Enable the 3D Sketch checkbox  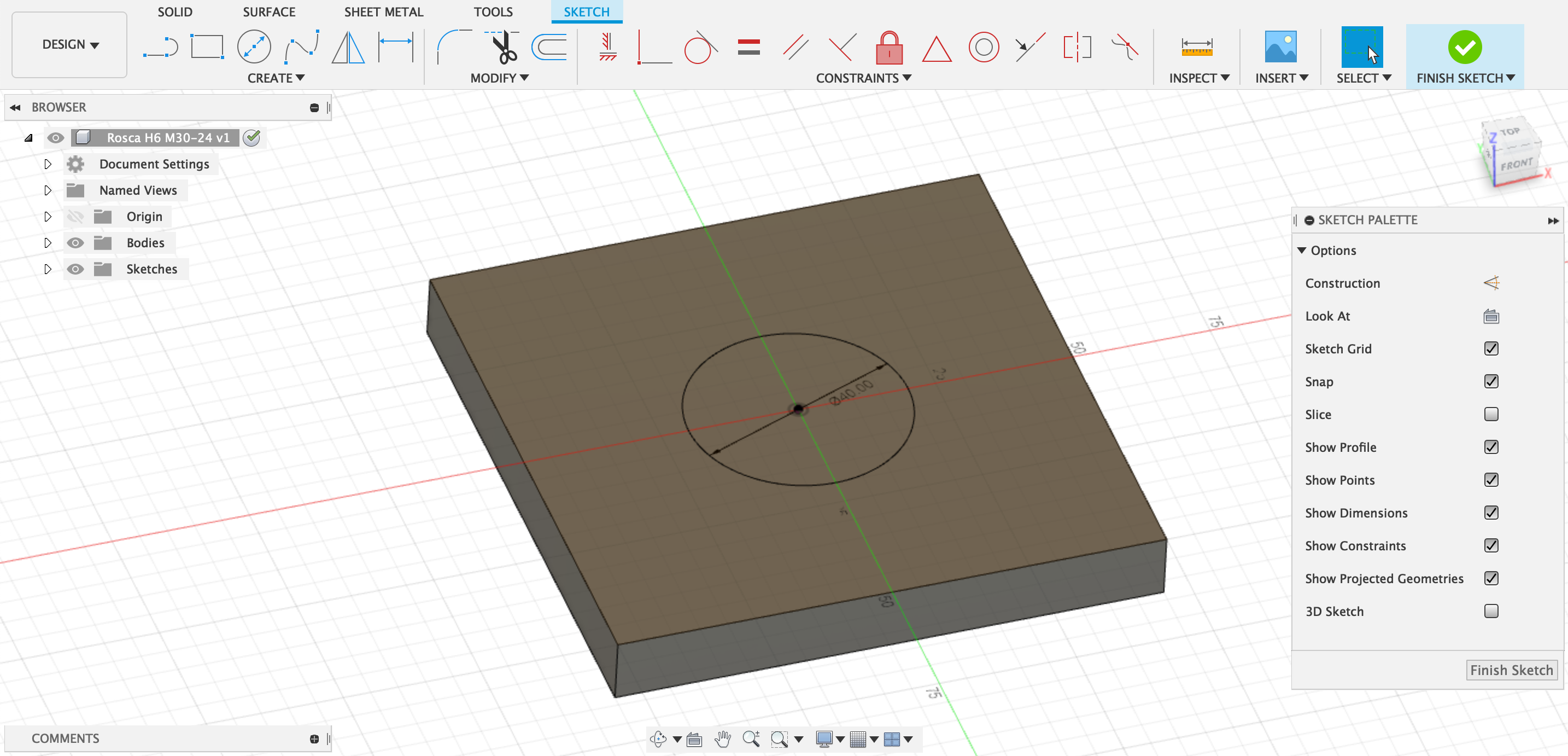pyautogui.click(x=1491, y=611)
